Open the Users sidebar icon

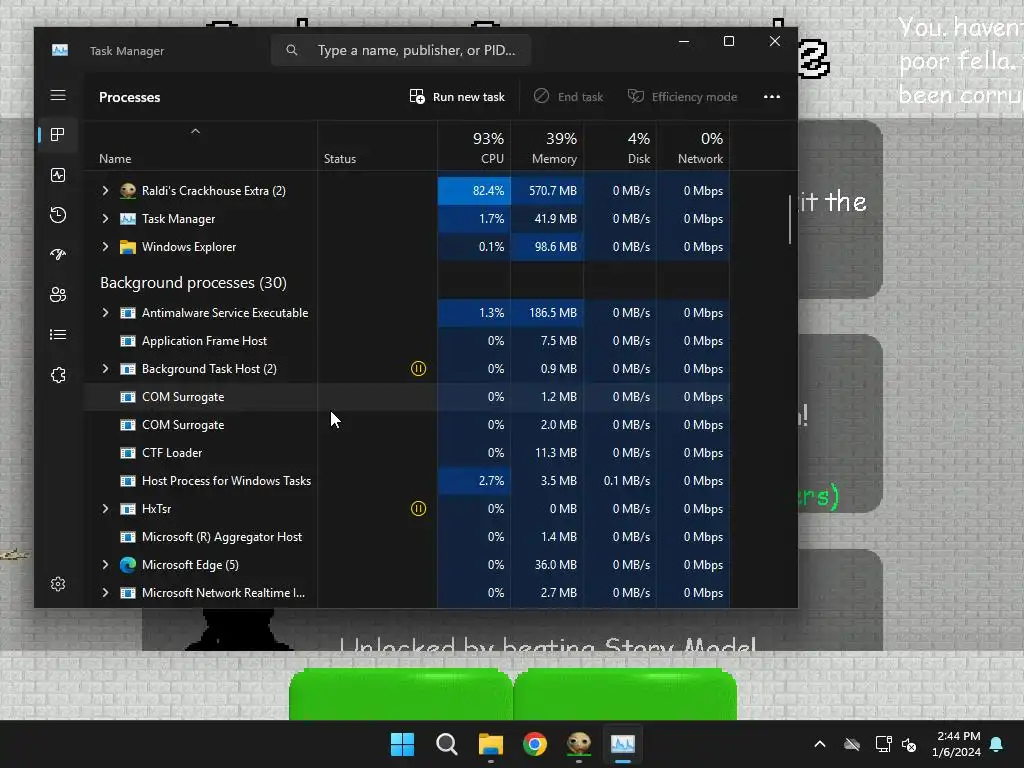tap(58, 295)
